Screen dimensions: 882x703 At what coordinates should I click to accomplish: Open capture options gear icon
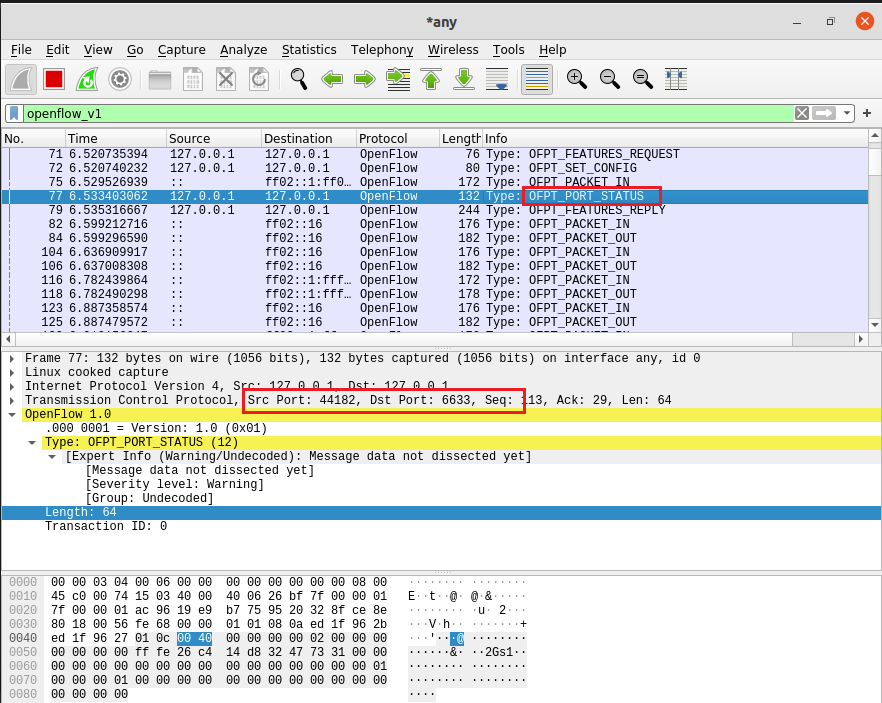tap(120, 79)
